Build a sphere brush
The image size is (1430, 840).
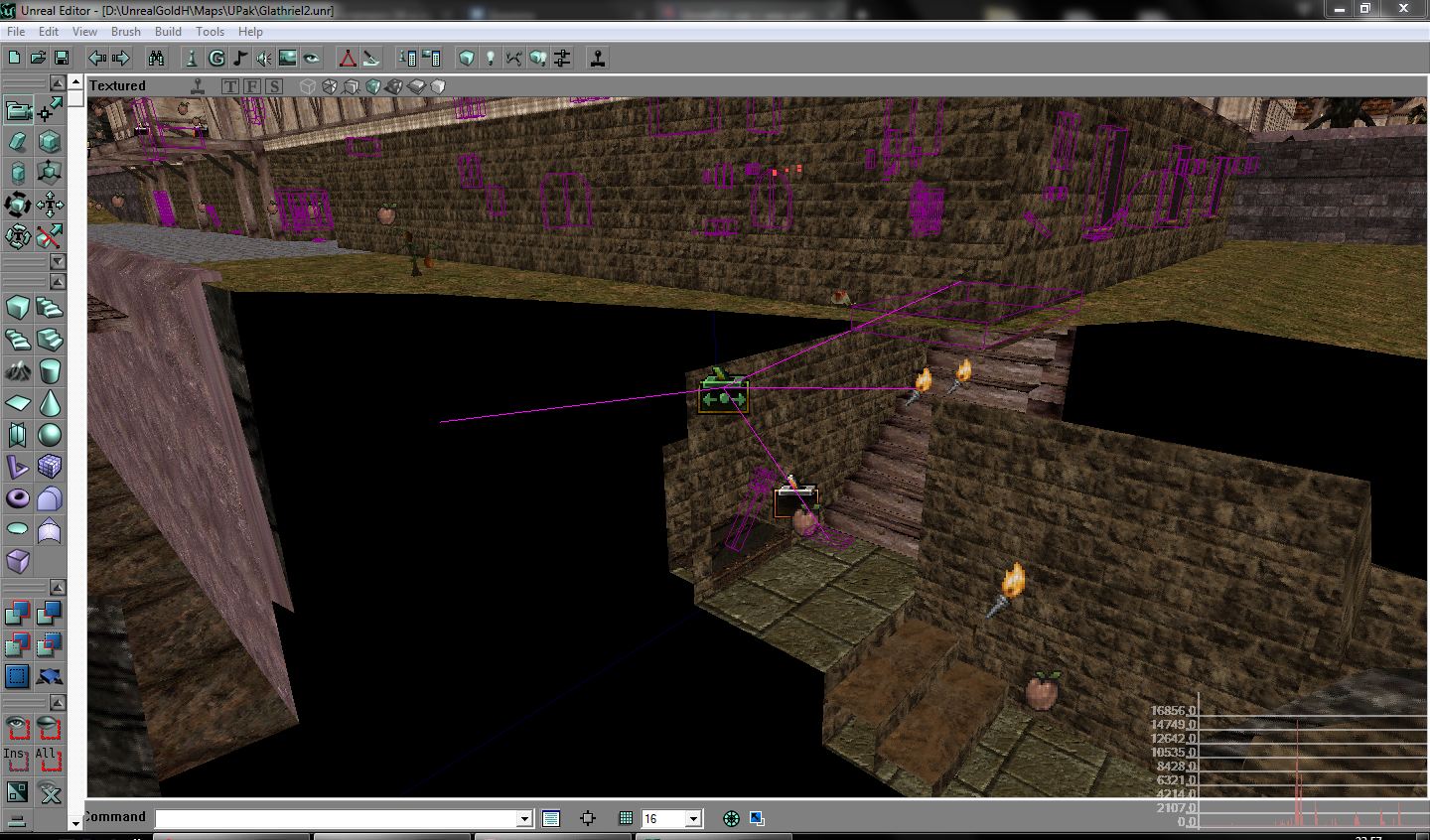[x=50, y=435]
